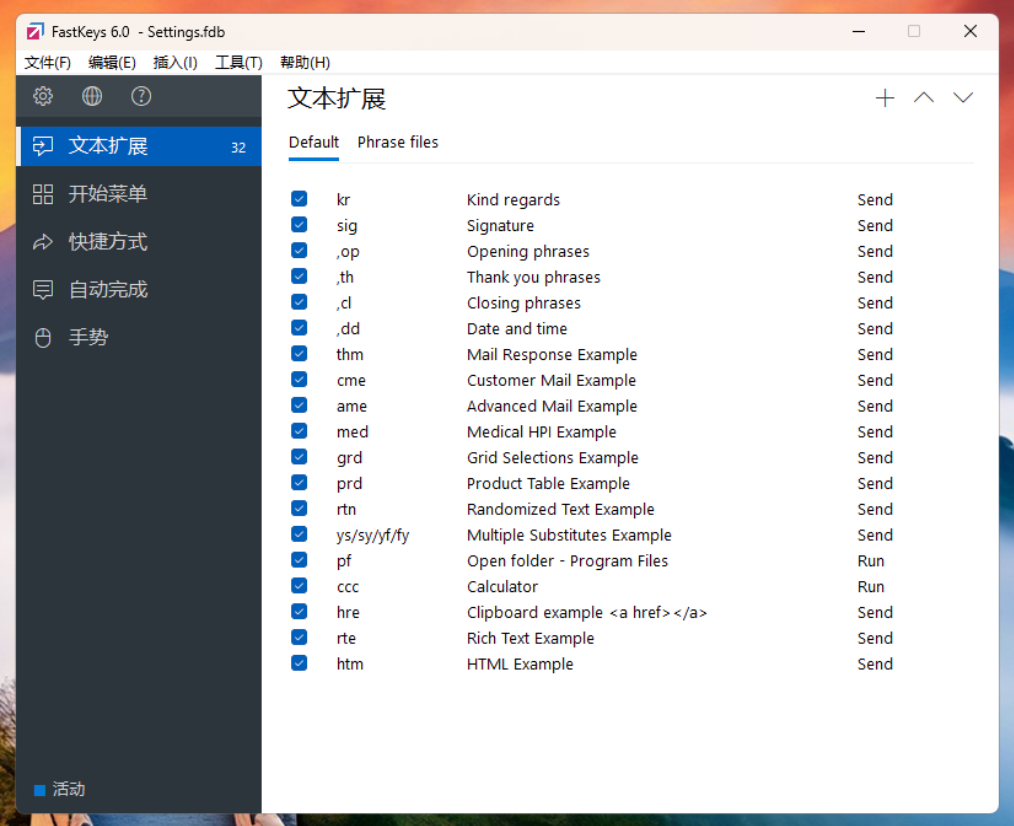Screen dimensions: 1014x826
Task: Select the Calculator row
Action: click(x=631, y=587)
